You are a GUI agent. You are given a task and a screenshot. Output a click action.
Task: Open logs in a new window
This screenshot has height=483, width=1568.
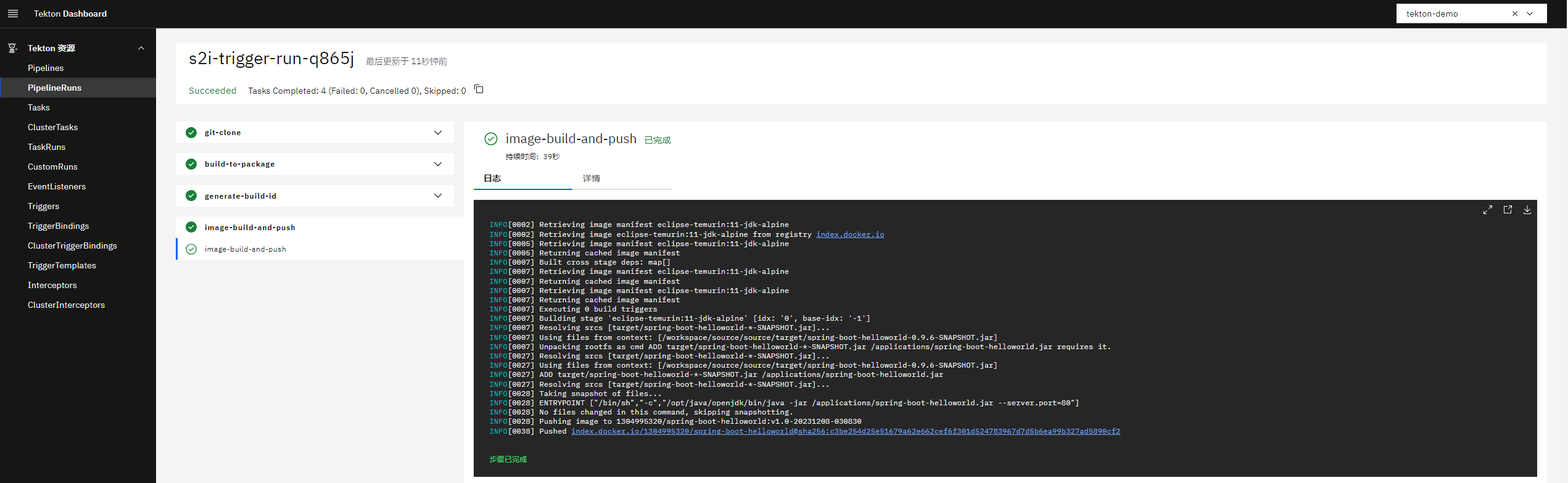pos(1508,210)
